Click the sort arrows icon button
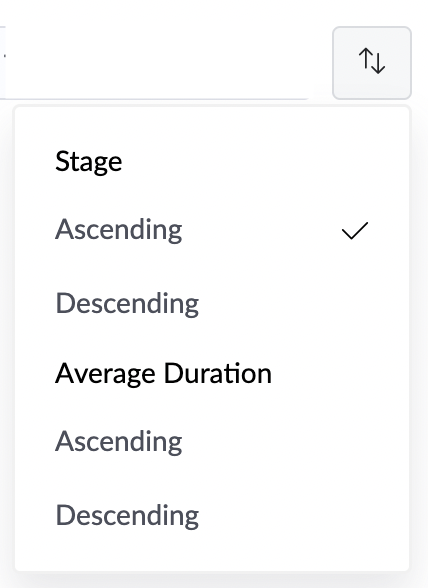The image size is (428, 588). pyautogui.click(x=372, y=63)
